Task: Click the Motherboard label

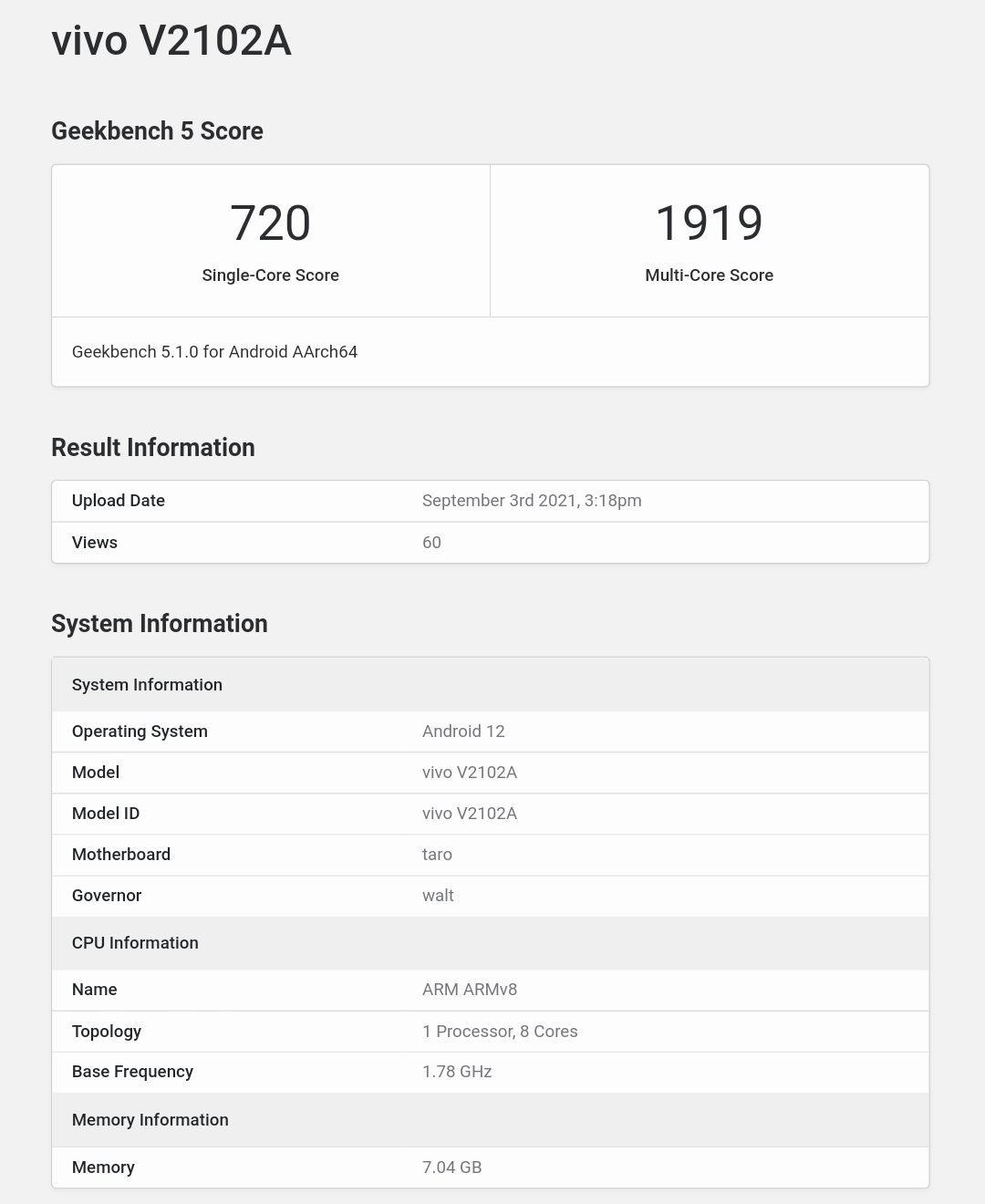Action: 121,855
